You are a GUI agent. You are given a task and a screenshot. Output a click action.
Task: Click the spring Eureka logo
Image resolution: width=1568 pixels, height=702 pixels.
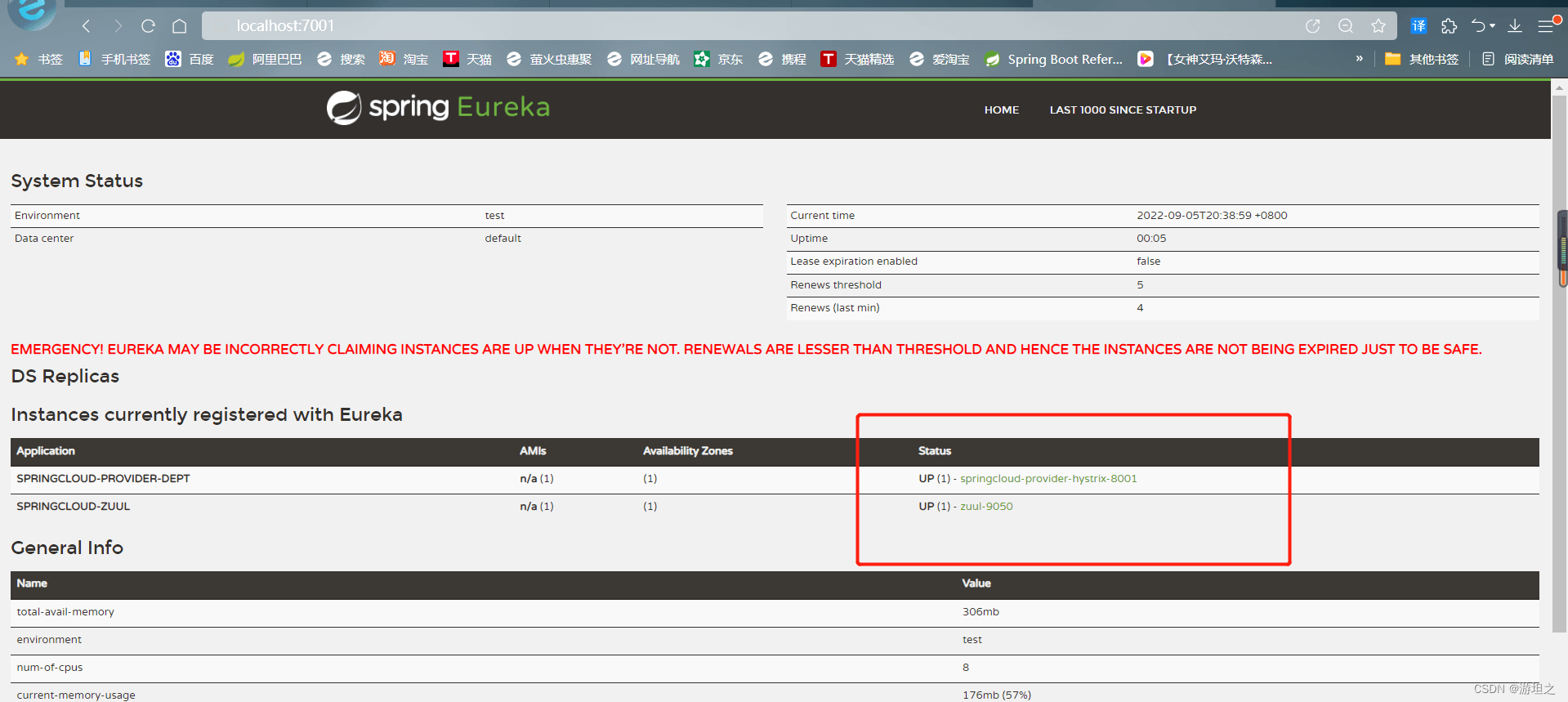[438, 107]
